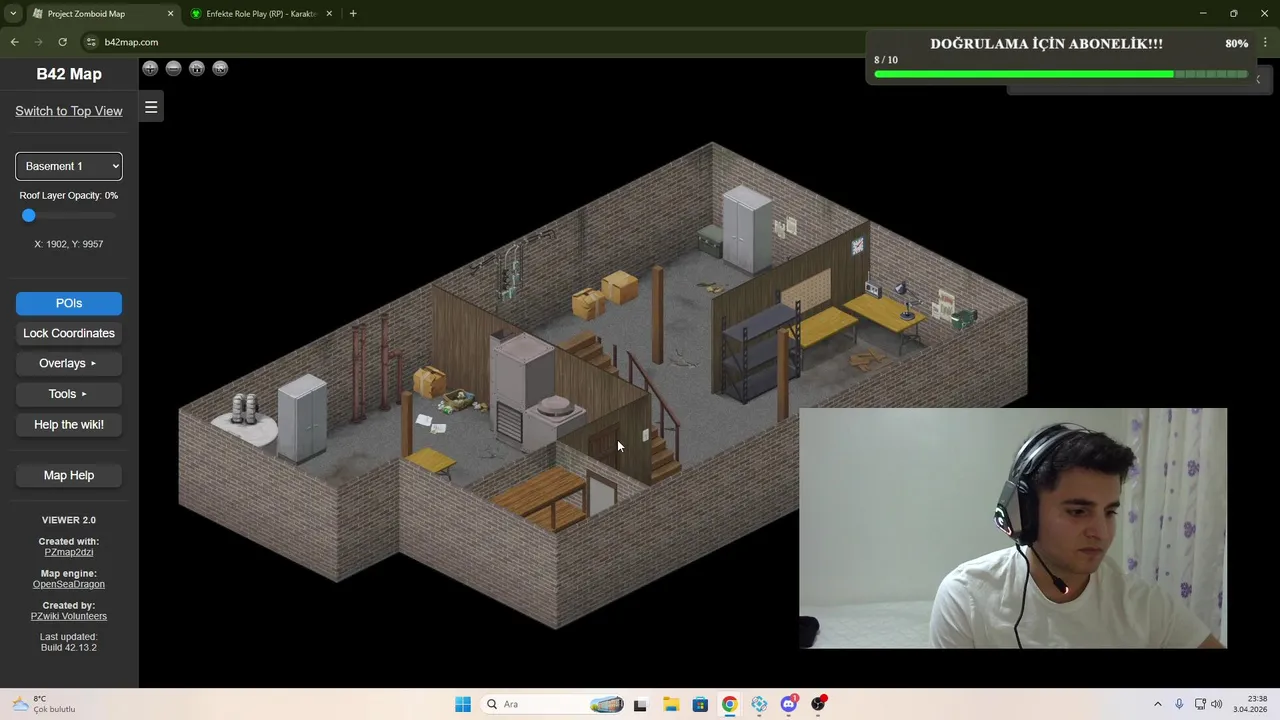Open the PZwiki Volunteers link
The image size is (1280, 720).
click(69, 616)
